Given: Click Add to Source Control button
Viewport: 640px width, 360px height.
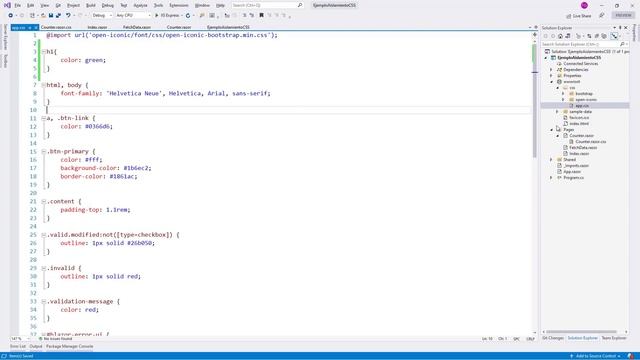Looking at the screenshot, I should [x=596, y=356].
